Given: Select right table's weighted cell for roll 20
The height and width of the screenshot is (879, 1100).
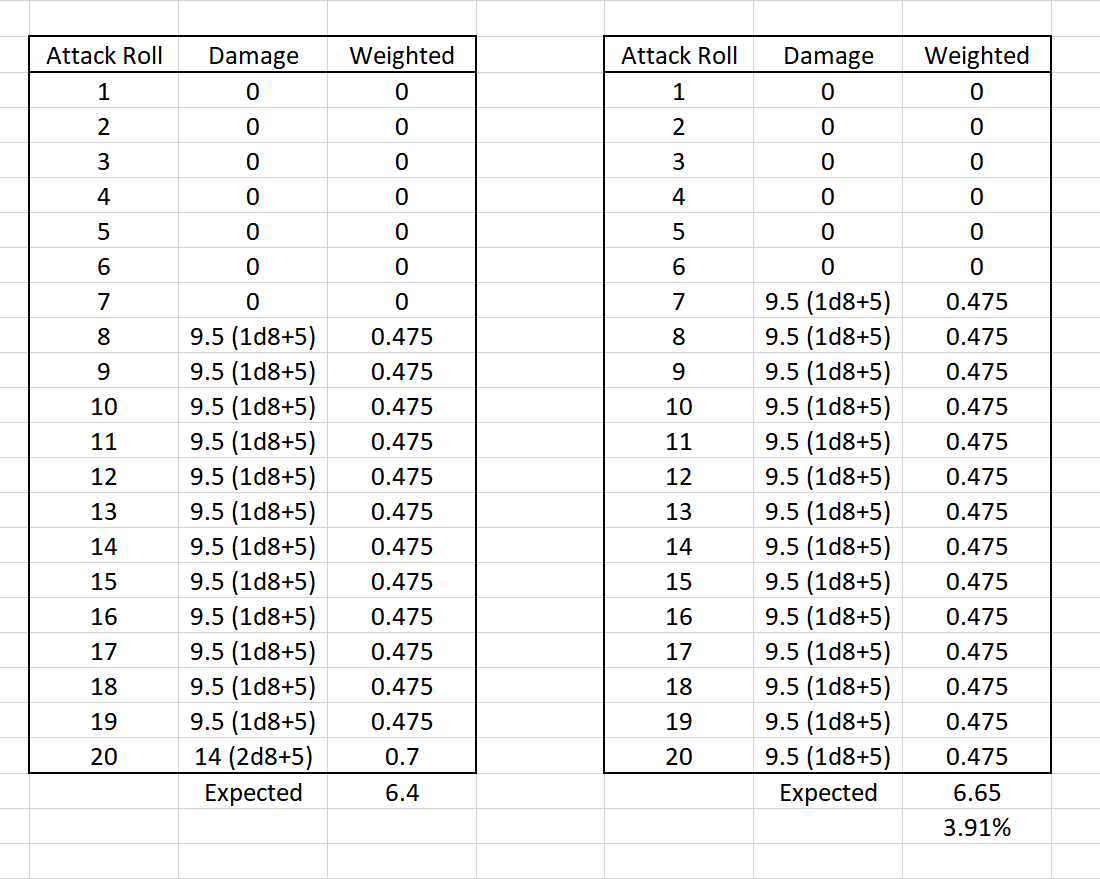Looking at the screenshot, I should [976, 757].
